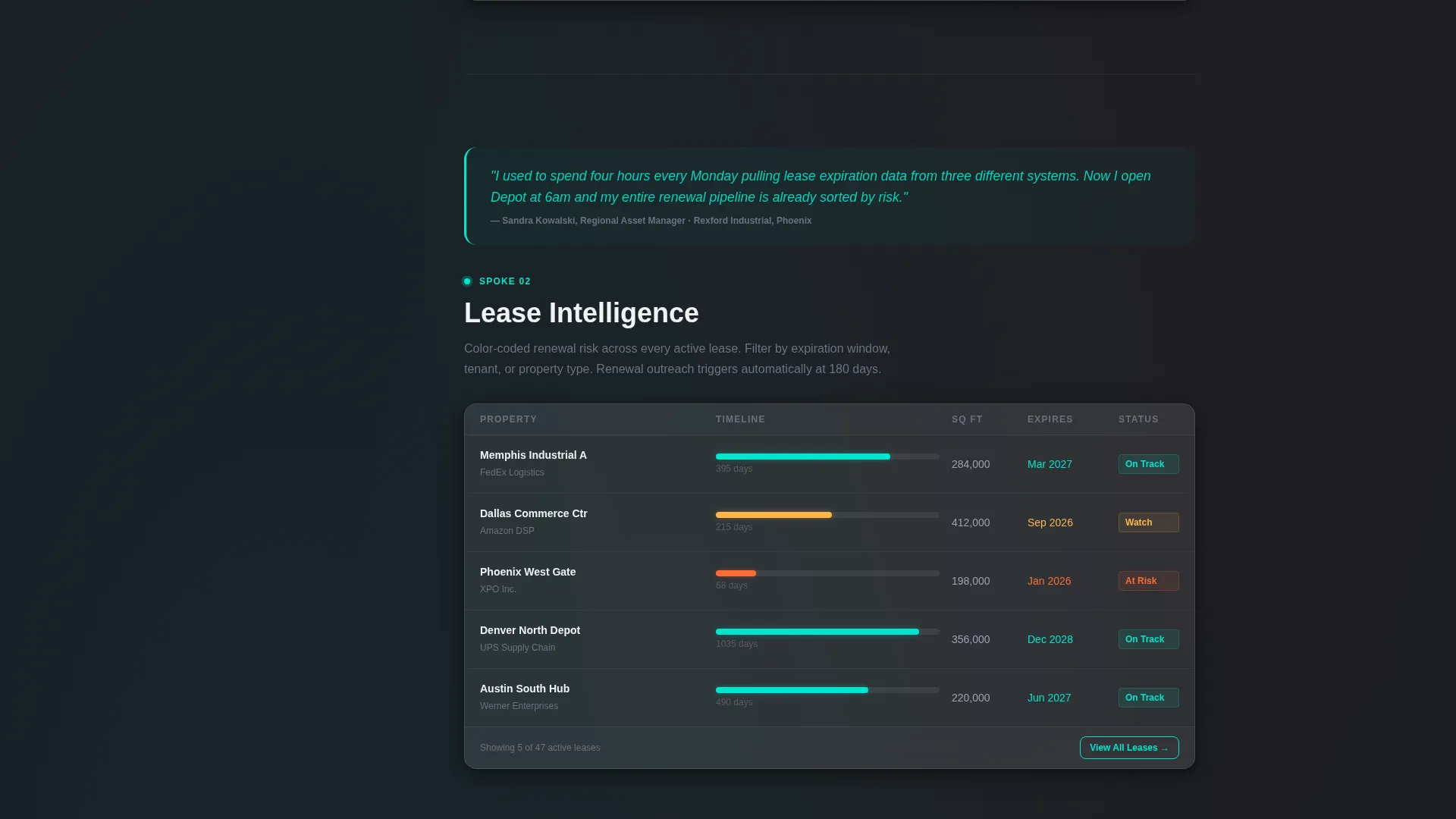Click the SPOKE 02 label
1456x819 pixels.
[x=505, y=281]
